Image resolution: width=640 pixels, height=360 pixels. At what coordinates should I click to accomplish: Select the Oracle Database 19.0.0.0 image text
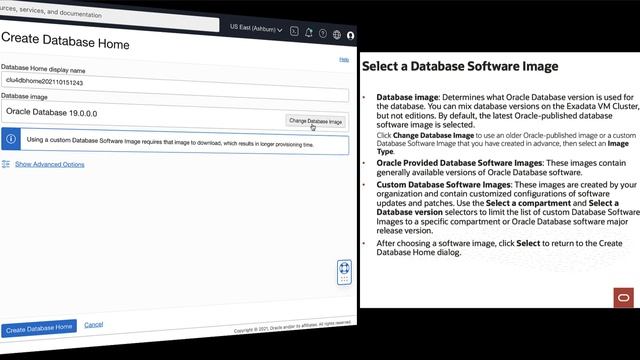(x=51, y=112)
